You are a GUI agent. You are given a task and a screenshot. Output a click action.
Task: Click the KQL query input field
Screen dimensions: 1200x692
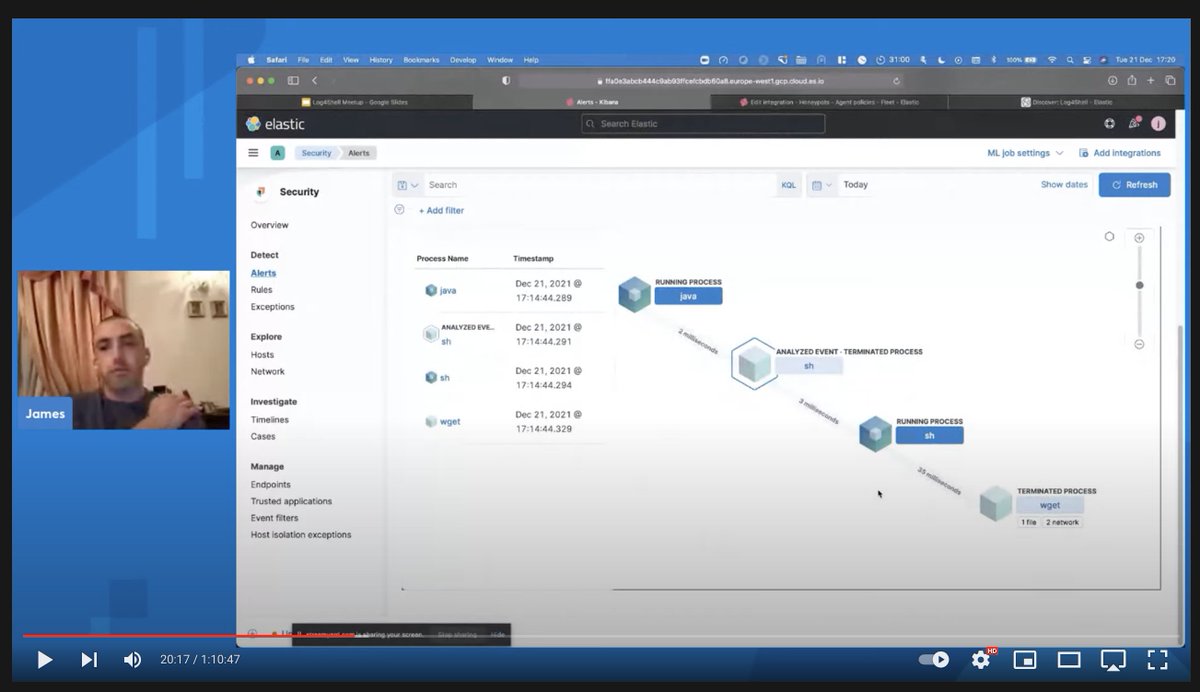pos(598,185)
